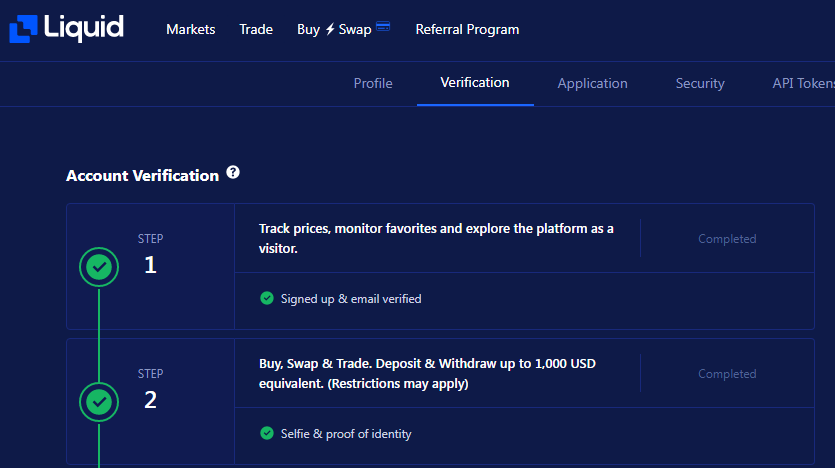The height and width of the screenshot is (468, 835).
Task: Click the check icon beside Selfie & proof of identity
Action: pos(267,433)
